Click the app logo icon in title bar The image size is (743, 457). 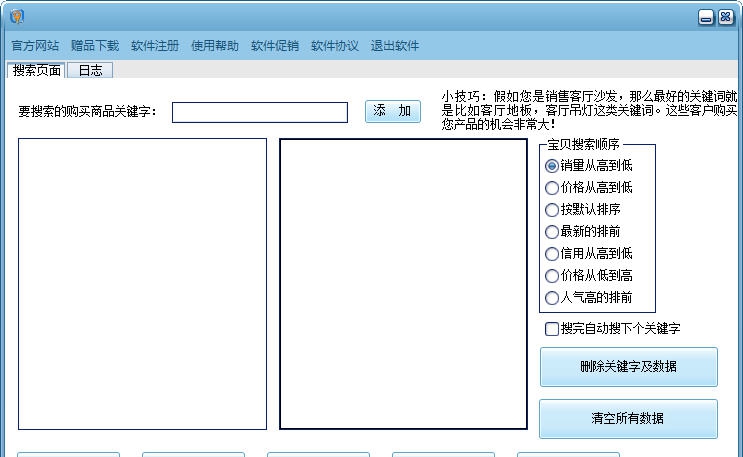coord(17,17)
